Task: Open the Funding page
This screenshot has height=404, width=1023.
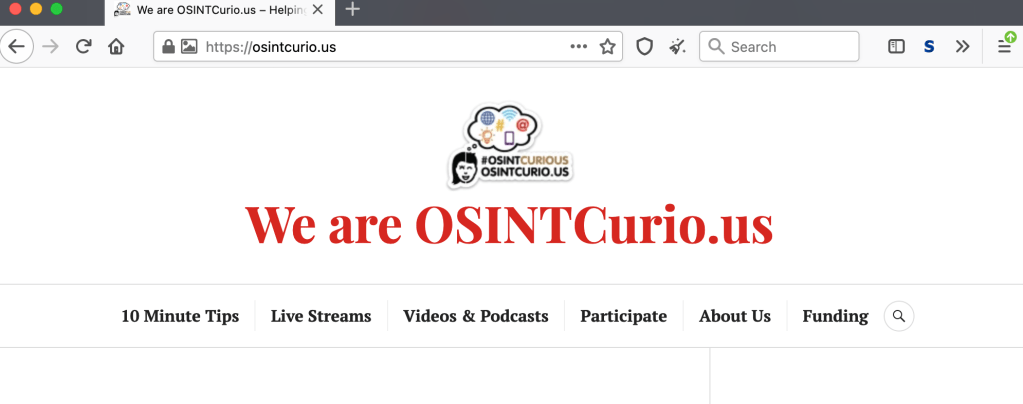Action: click(x=835, y=317)
